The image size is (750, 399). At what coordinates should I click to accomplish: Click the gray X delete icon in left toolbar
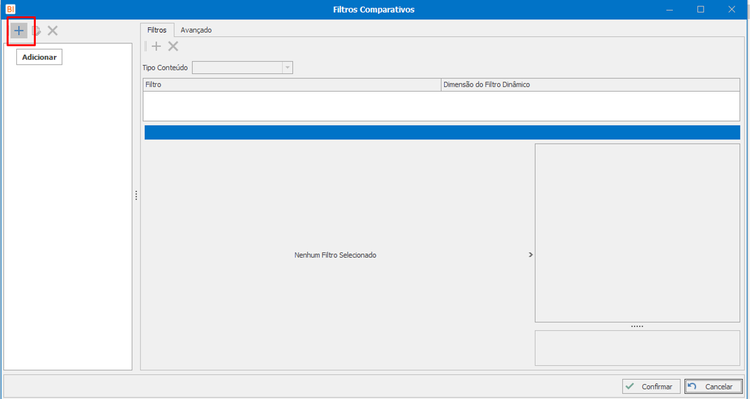pos(53,31)
